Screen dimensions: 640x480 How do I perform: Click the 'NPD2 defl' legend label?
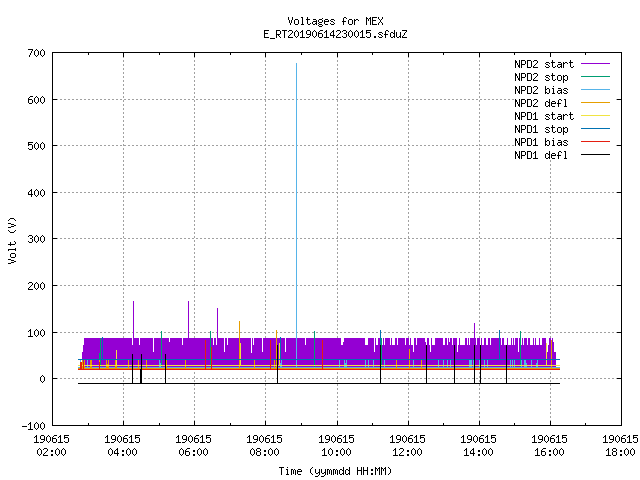click(x=541, y=103)
